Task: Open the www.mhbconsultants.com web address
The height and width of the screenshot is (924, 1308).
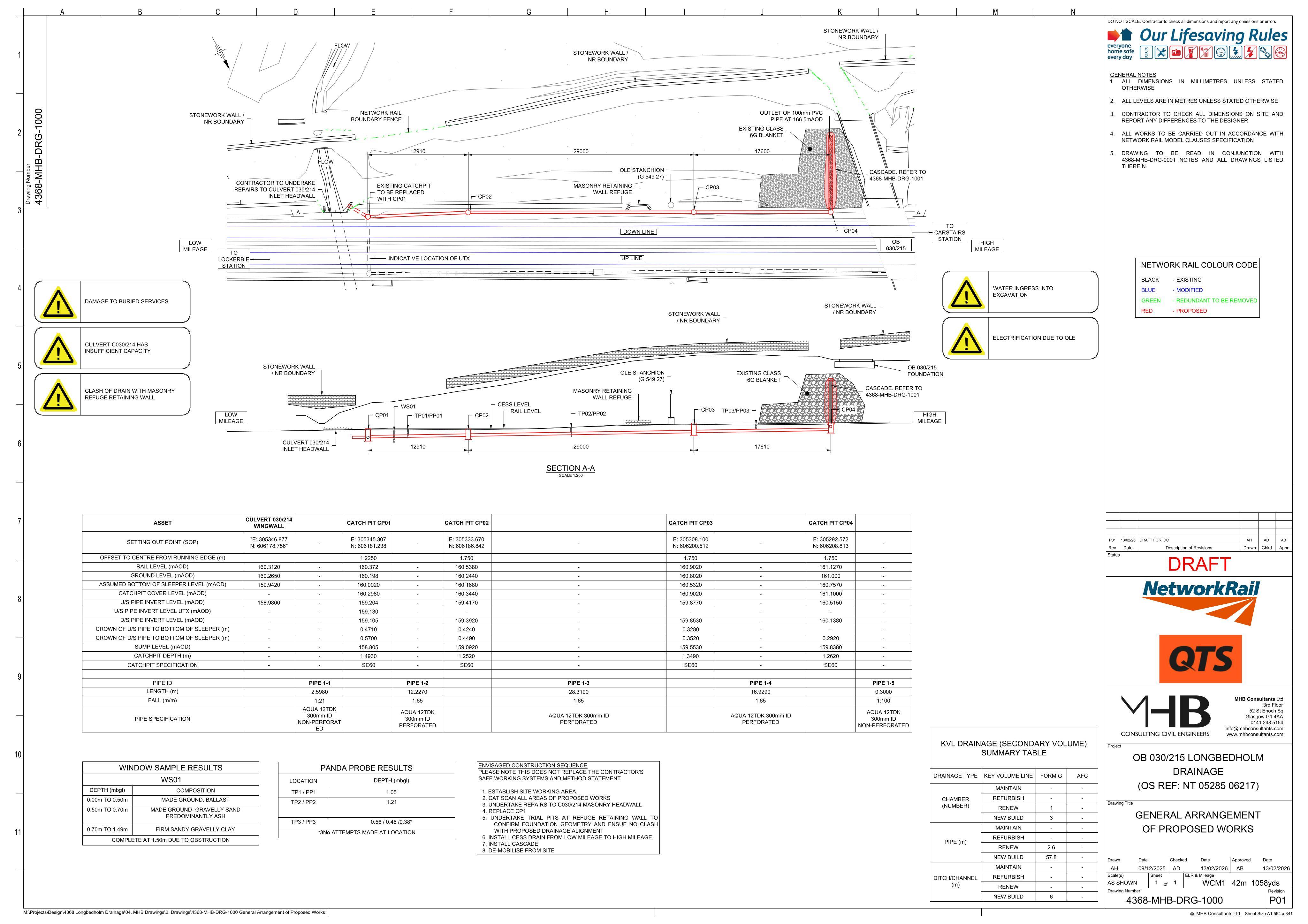Action: pyautogui.click(x=1254, y=734)
